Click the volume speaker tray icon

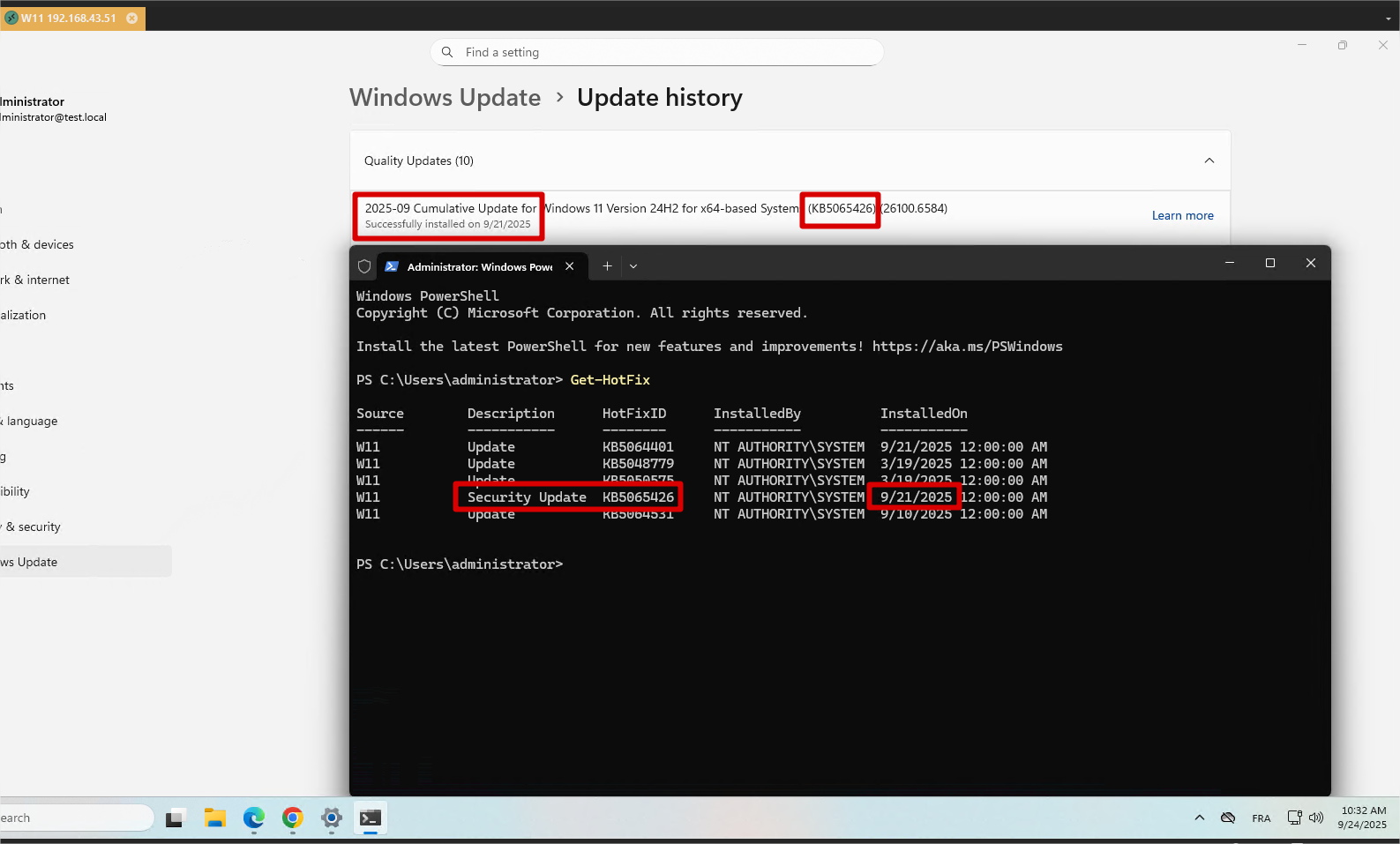coord(1316,818)
